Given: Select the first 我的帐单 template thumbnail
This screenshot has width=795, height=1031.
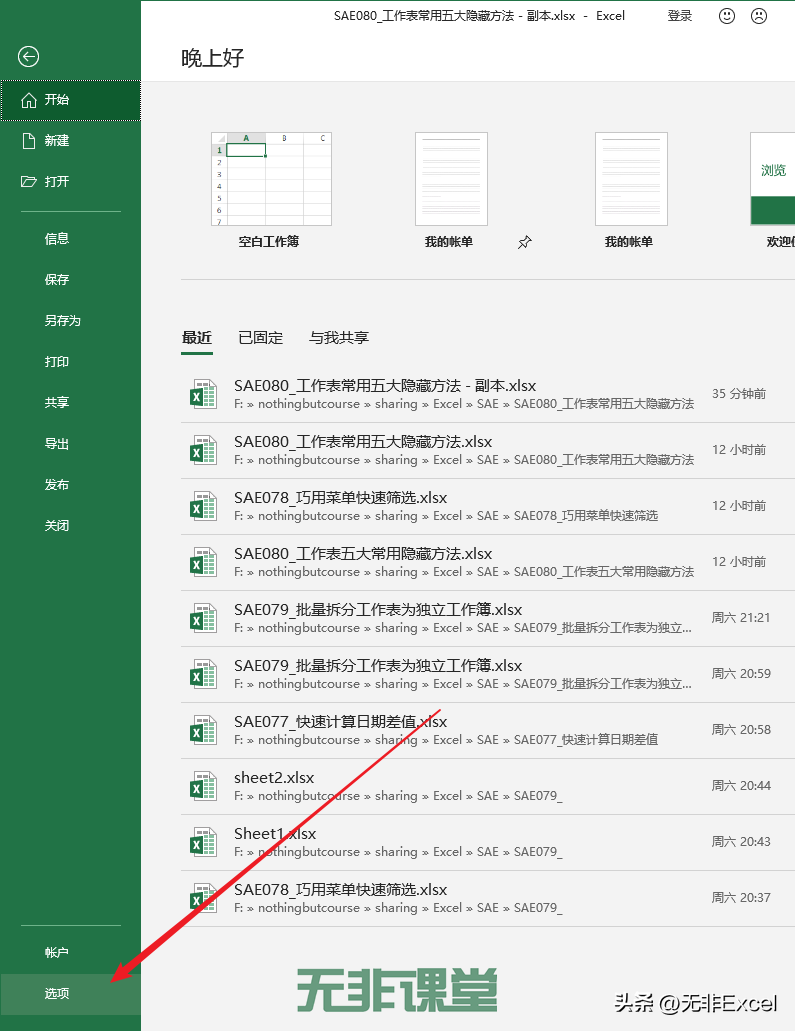Looking at the screenshot, I should (x=451, y=179).
